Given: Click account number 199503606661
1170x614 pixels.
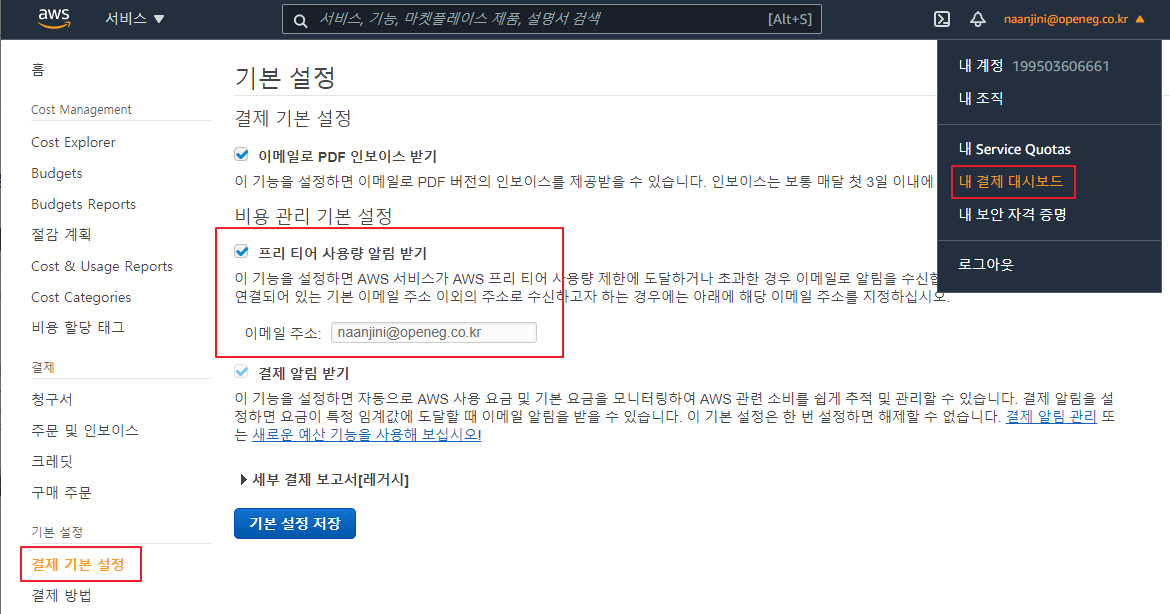Looking at the screenshot, I should coord(1060,66).
